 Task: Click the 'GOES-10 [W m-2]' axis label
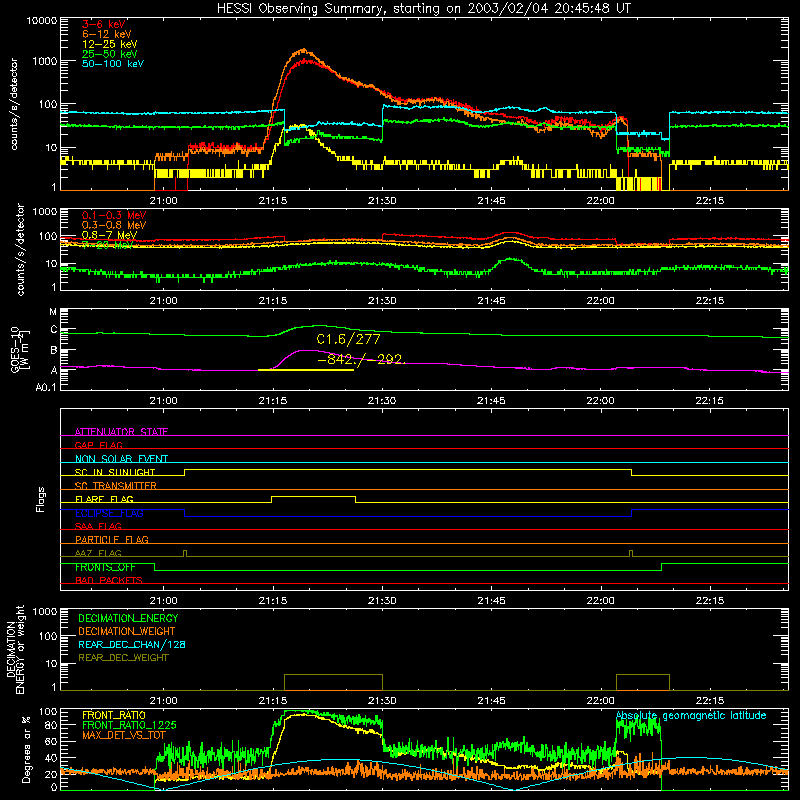click(x=20, y=350)
